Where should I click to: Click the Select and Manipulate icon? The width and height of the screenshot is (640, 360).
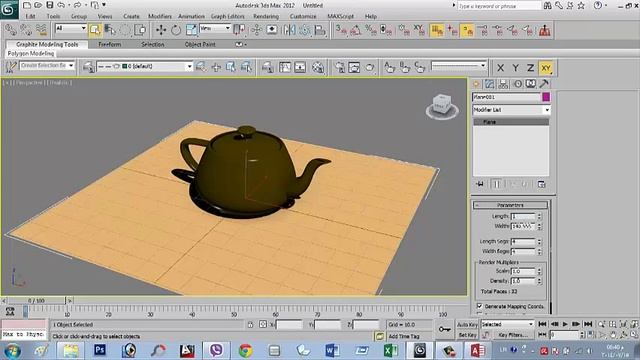pos(257,30)
